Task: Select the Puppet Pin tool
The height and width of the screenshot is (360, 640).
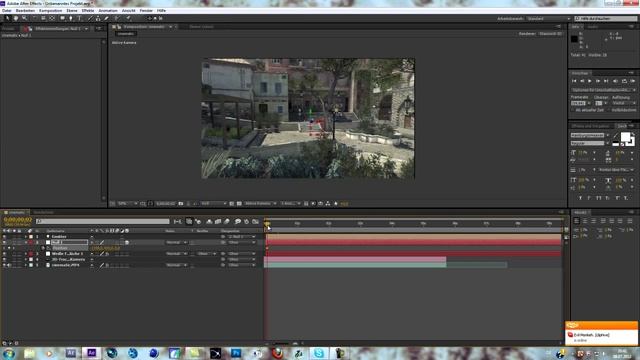Action: pyautogui.click(x=128, y=18)
